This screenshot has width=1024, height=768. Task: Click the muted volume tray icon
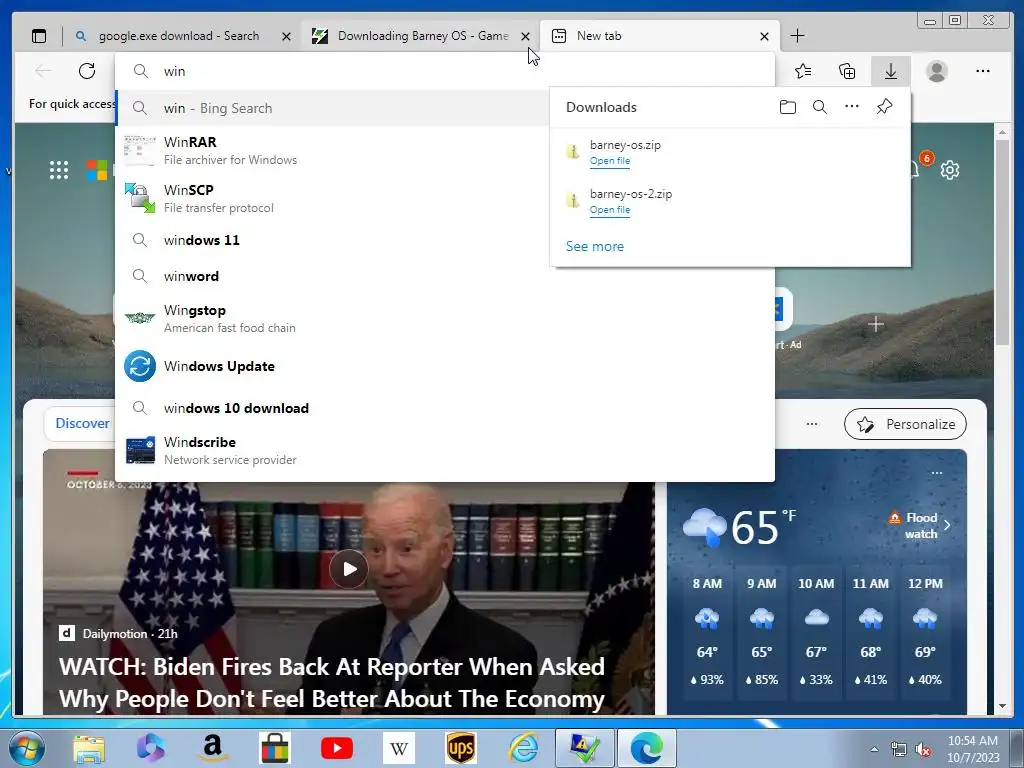point(923,749)
